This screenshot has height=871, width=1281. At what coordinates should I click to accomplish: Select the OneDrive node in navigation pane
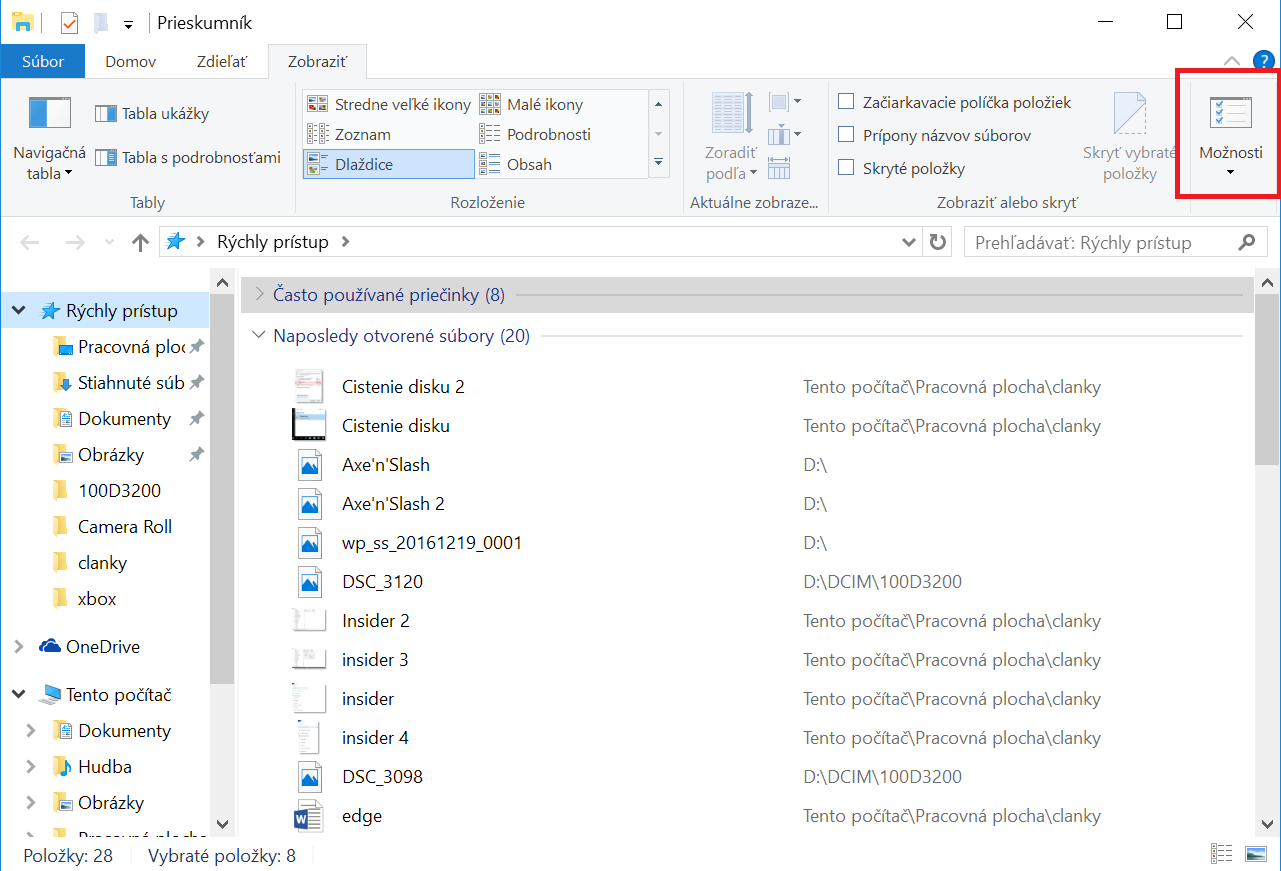pos(102,647)
